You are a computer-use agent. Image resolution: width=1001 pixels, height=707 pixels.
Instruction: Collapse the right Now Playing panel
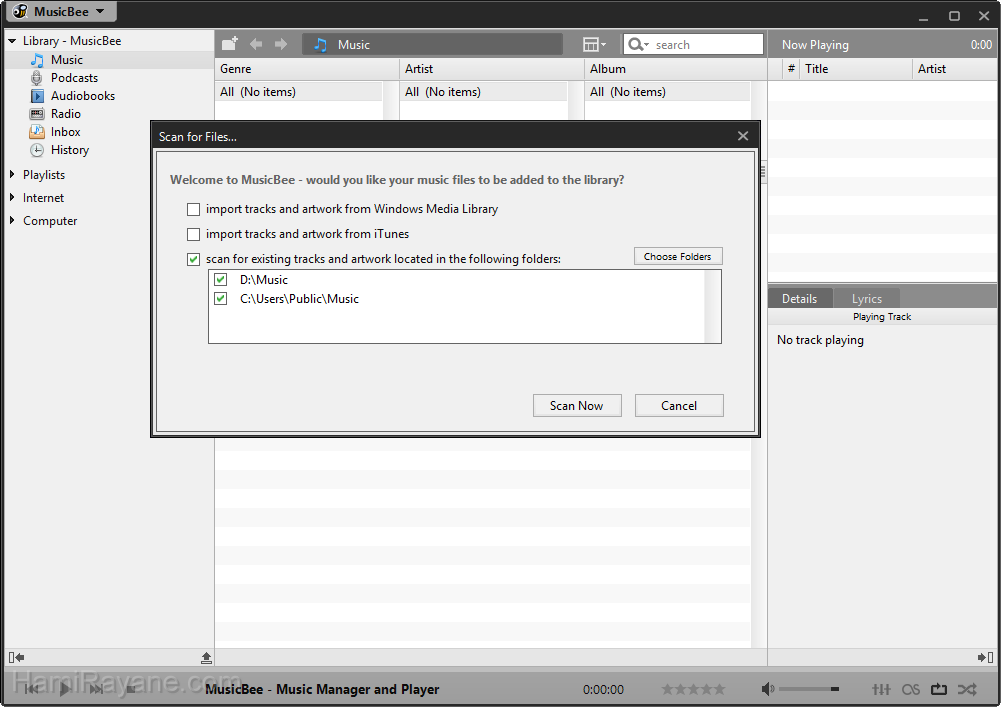pyautogui.click(x=985, y=657)
